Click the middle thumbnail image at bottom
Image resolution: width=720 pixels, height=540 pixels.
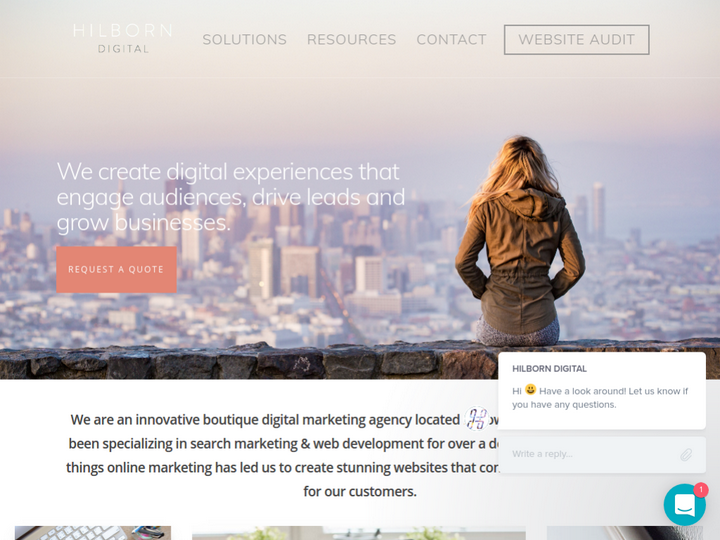[359, 533]
